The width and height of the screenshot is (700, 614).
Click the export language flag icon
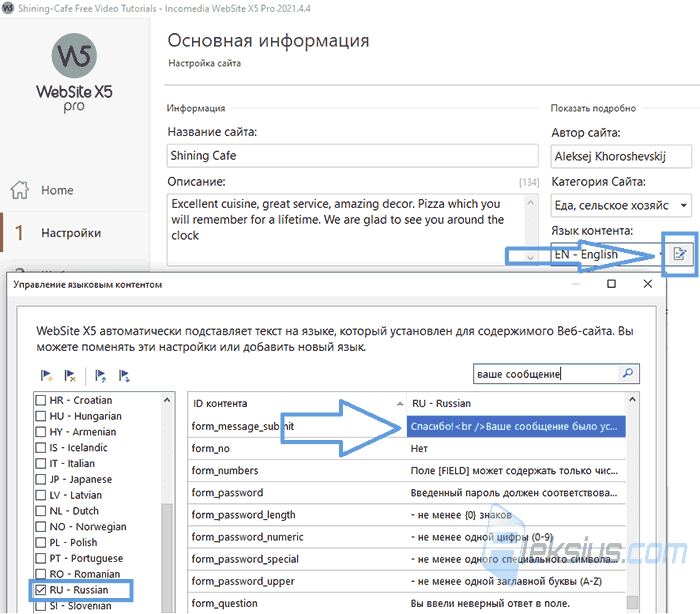pyautogui.click(x=124, y=376)
